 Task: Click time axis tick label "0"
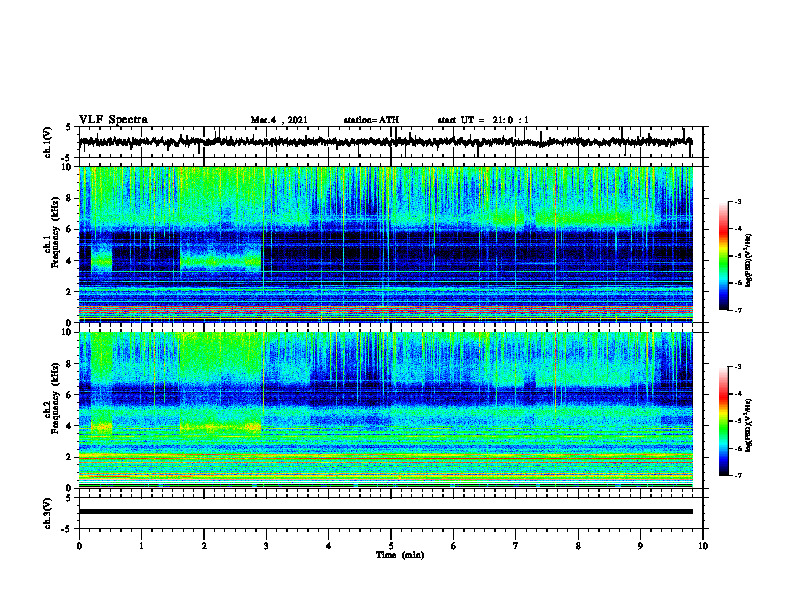coord(79,546)
